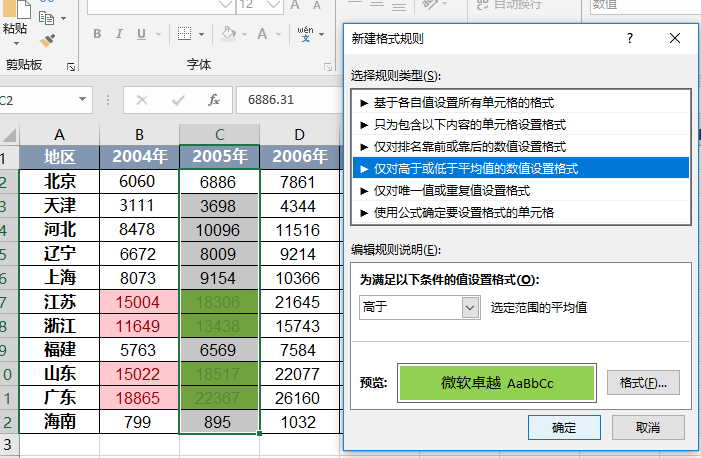
Task: Open fill color dropdown arrow
Action: (x=244, y=34)
